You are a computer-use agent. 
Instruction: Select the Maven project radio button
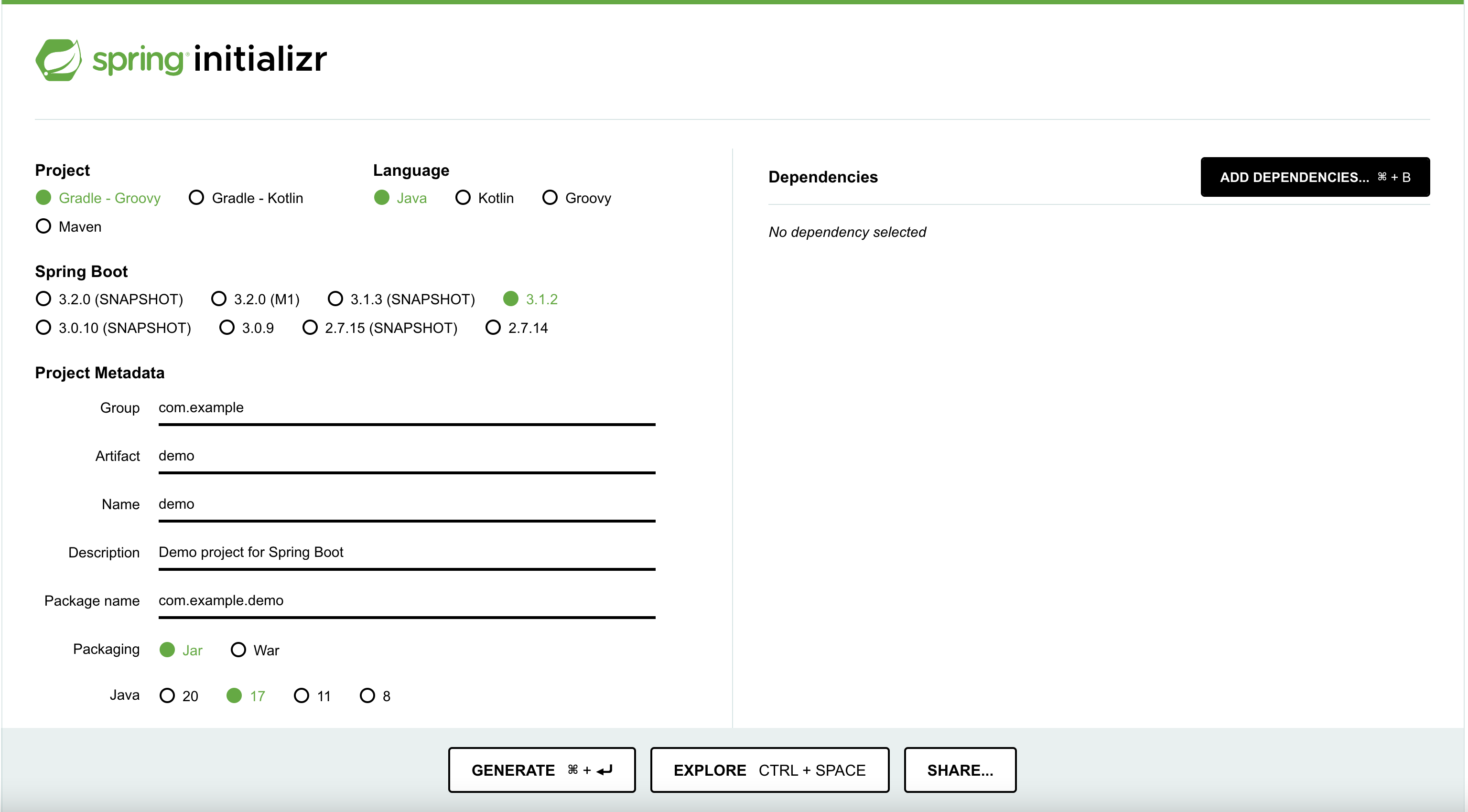tap(44, 226)
